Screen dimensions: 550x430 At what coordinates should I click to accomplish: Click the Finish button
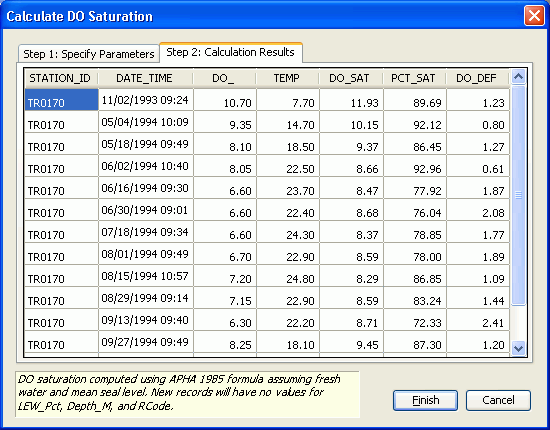[425, 400]
